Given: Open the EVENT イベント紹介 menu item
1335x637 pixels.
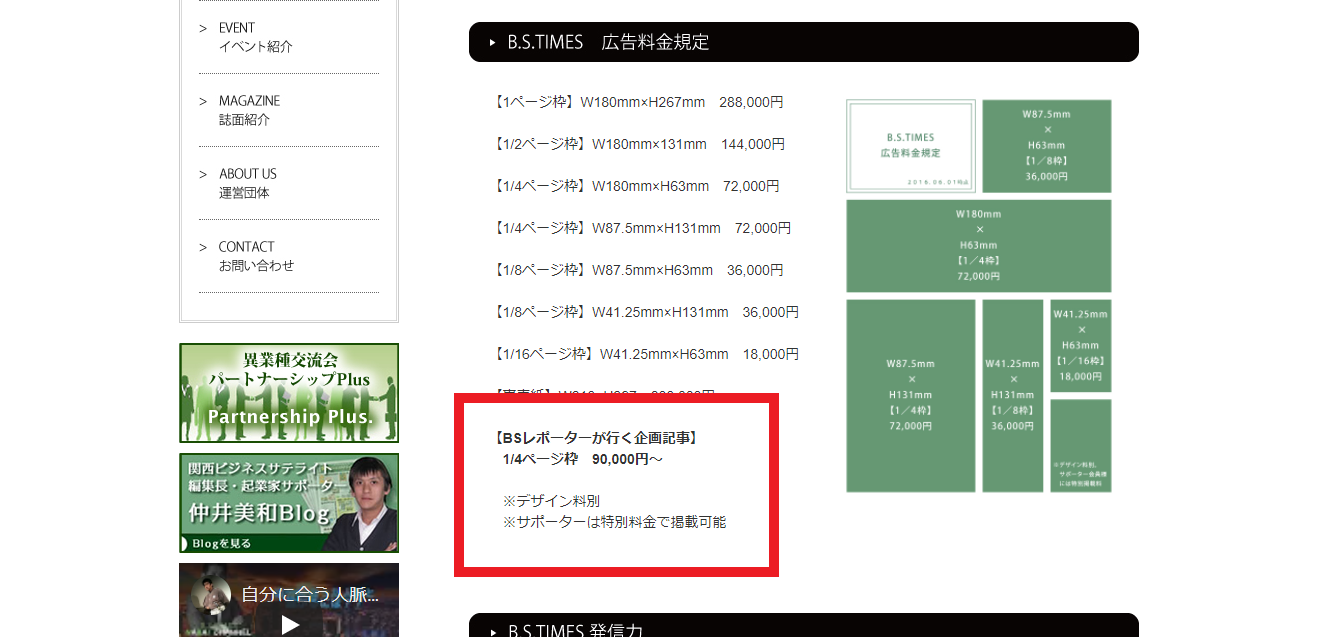Looking at the screenshot, I should click(289, 37).
